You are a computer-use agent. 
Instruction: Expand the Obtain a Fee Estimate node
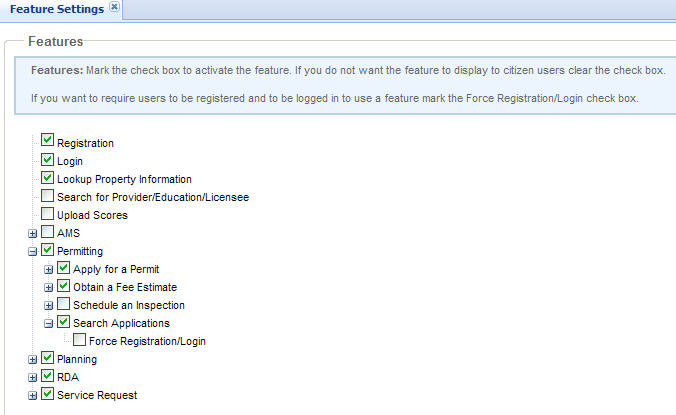coord(49,287)
